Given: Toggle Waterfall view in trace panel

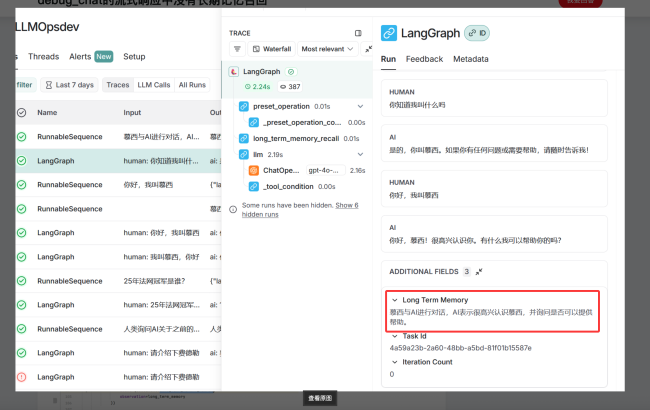Looking at the screenshot, I should (x=272, y=49).
